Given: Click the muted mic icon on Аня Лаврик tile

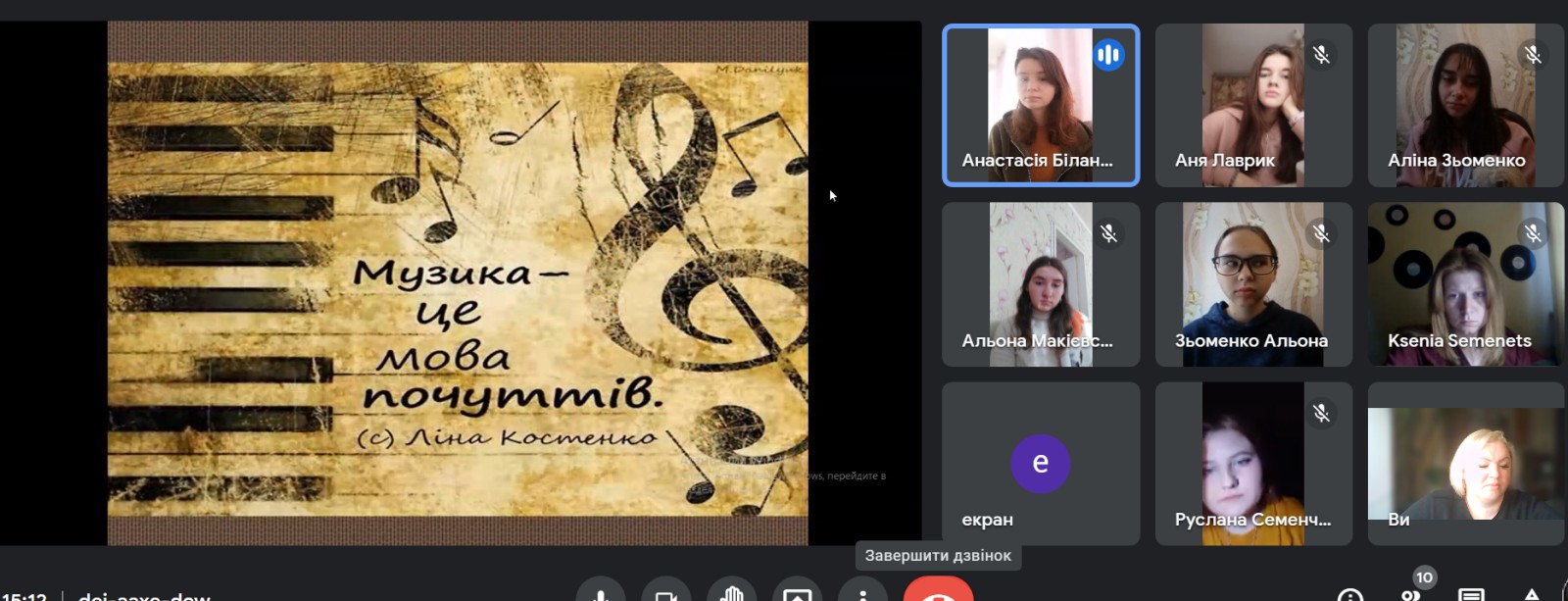Looking at the screenshot, I should [x=1321, y=55].
